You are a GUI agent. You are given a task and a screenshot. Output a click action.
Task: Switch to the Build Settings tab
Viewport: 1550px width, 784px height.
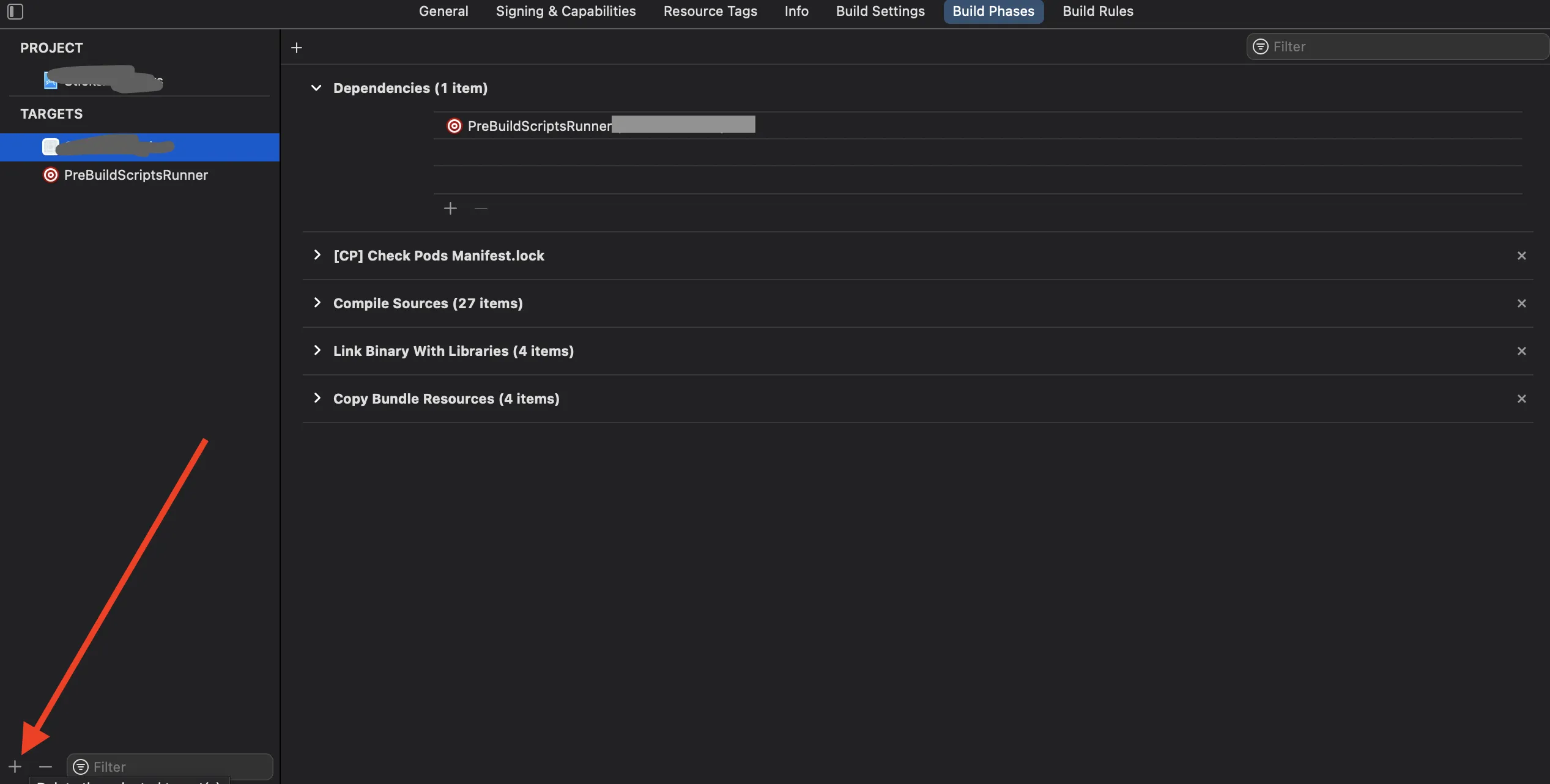pyautogui.click(x=880, y=12)
